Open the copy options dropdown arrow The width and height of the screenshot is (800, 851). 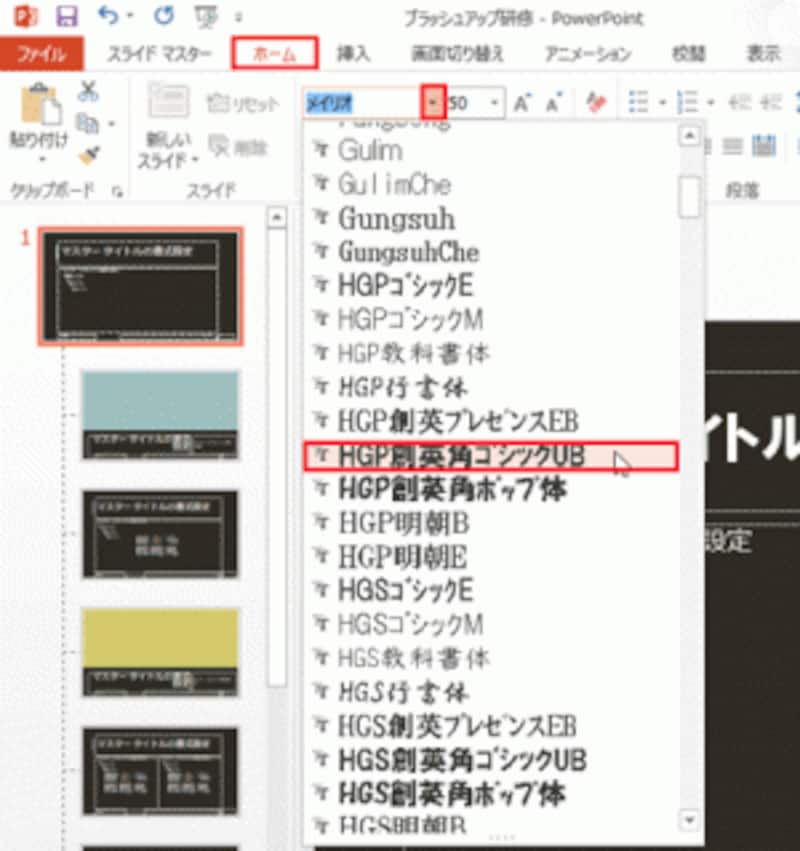click(111, 124)
